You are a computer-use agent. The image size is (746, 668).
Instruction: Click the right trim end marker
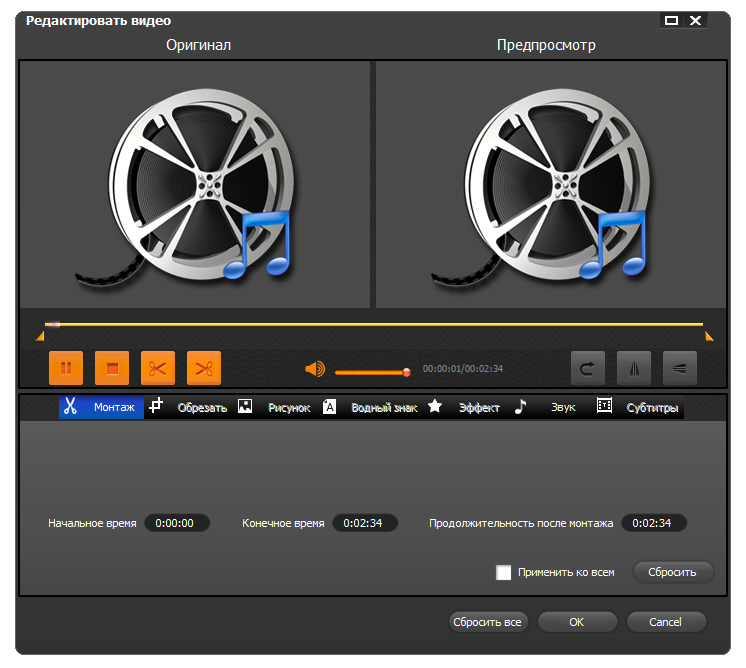(709, 336)
